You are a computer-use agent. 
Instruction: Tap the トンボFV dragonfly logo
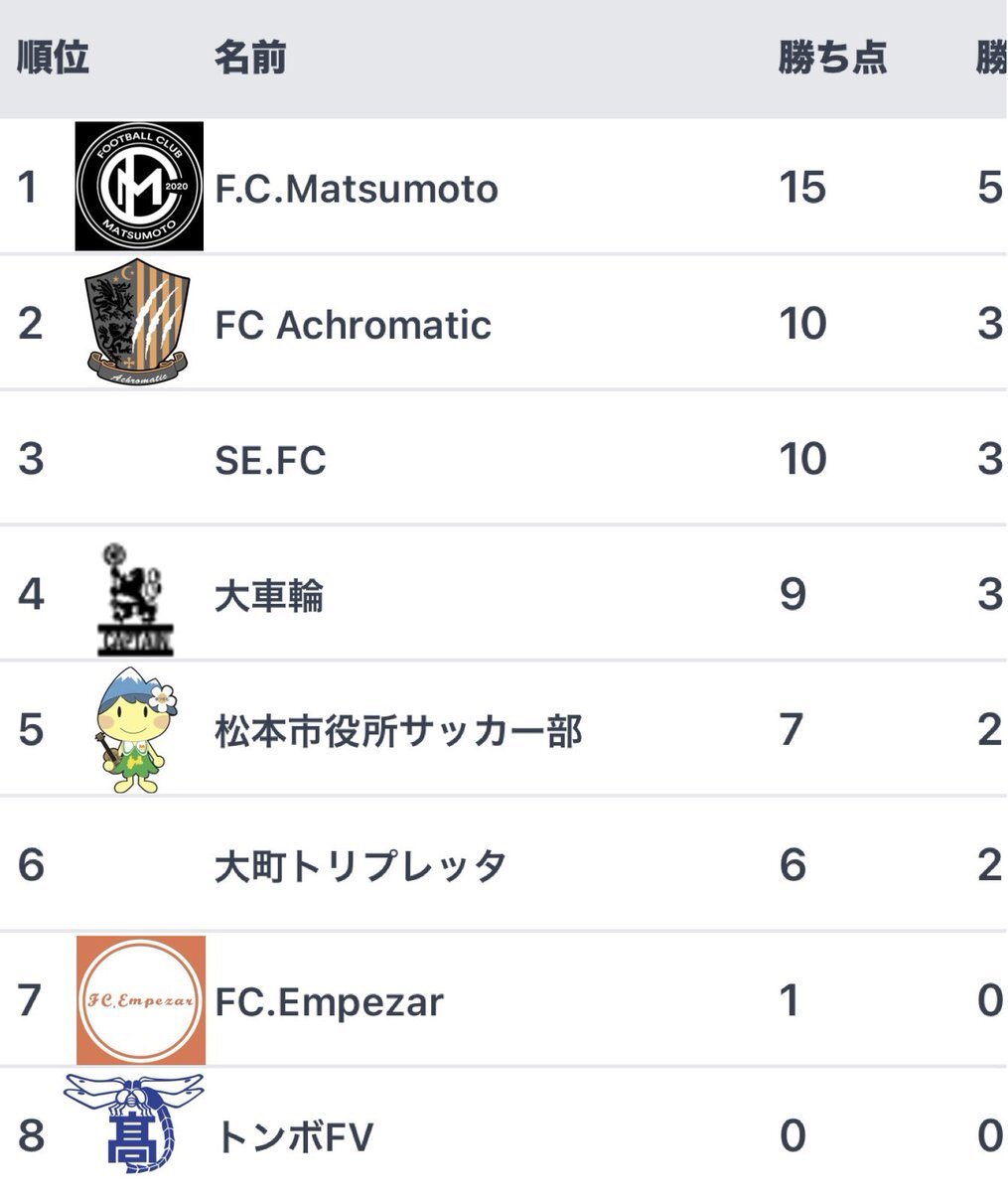[133, 1124]
